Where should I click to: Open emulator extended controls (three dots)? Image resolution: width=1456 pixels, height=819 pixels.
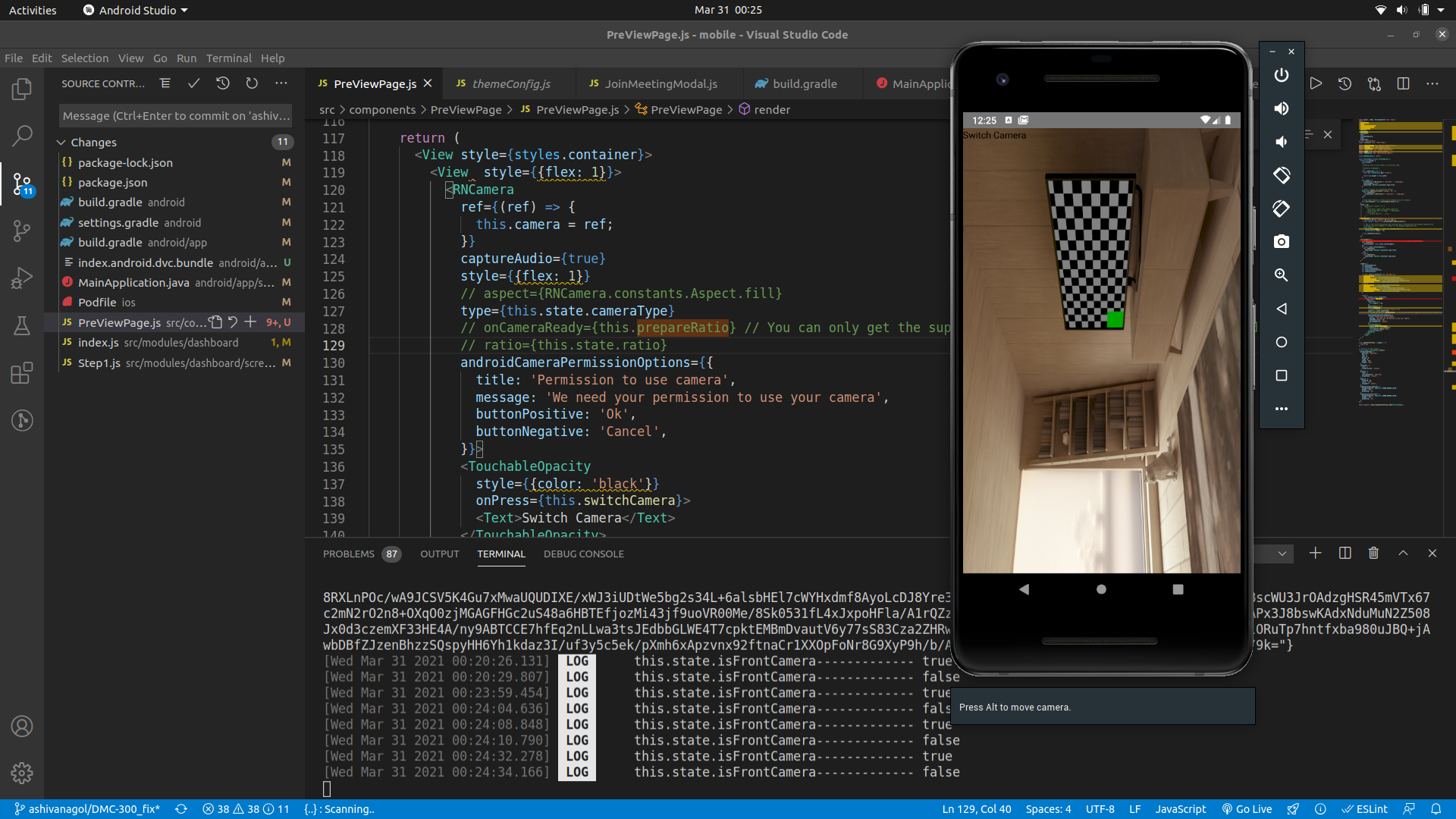point(1281,409)
